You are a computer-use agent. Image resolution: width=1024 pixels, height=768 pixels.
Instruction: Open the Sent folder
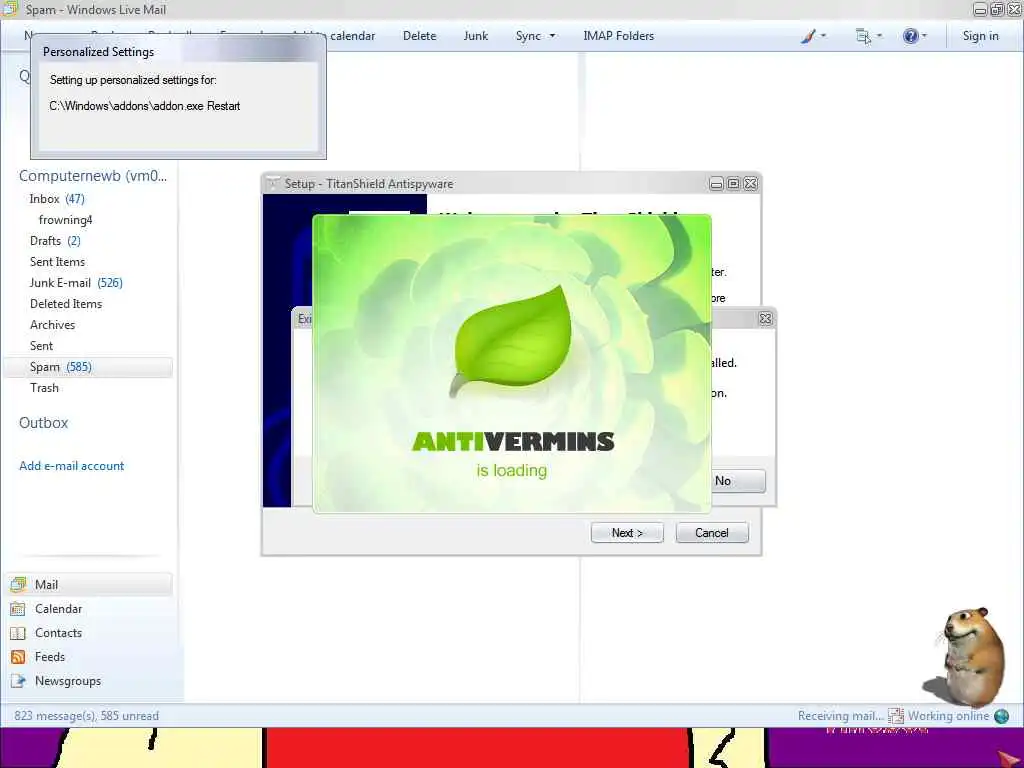click(41, 345)
